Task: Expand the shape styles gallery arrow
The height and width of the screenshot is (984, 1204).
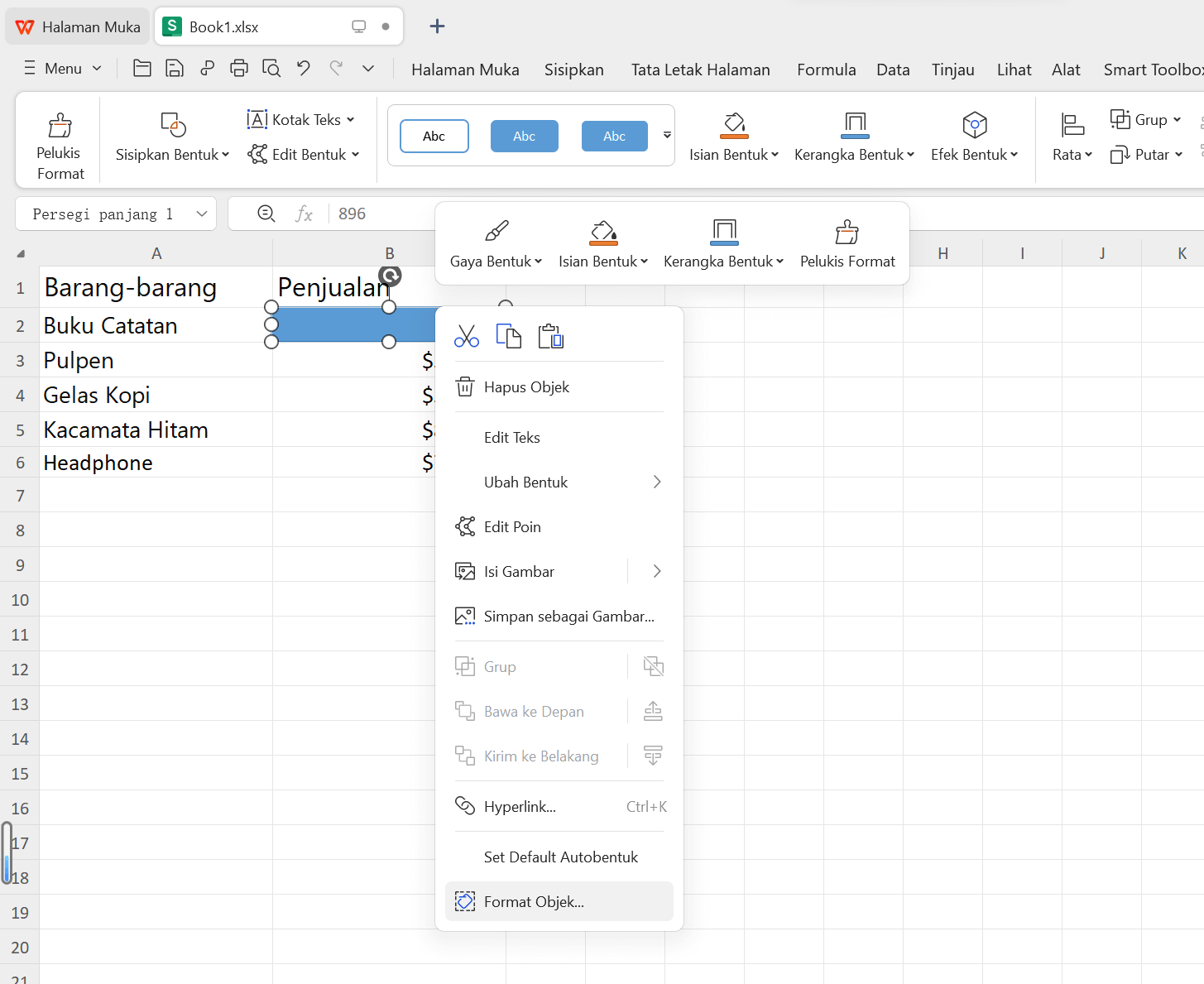Action: [x=667, y=135]
